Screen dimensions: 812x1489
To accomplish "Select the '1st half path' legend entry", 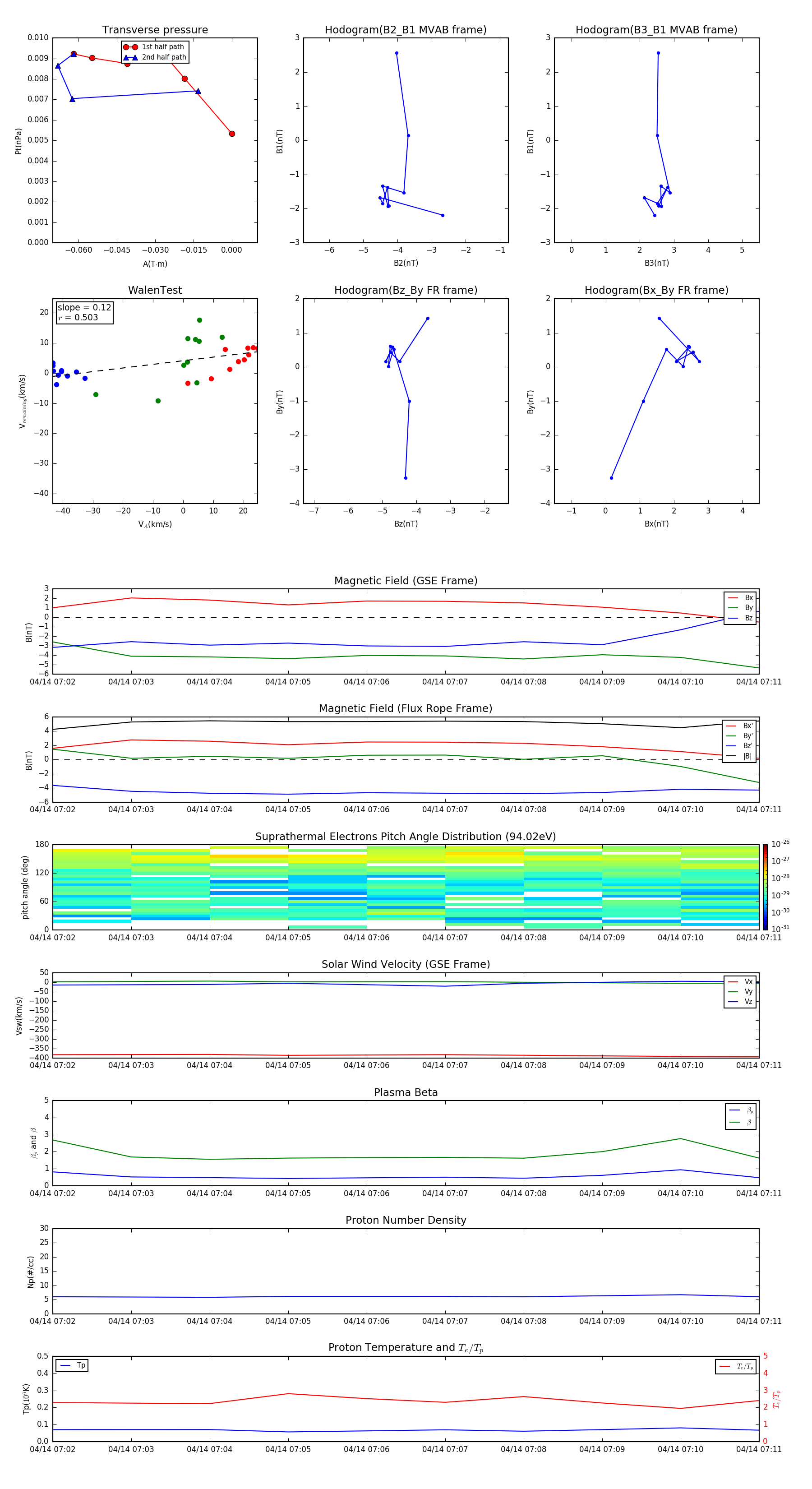I will pyautogui.click(x=154, y=47).
